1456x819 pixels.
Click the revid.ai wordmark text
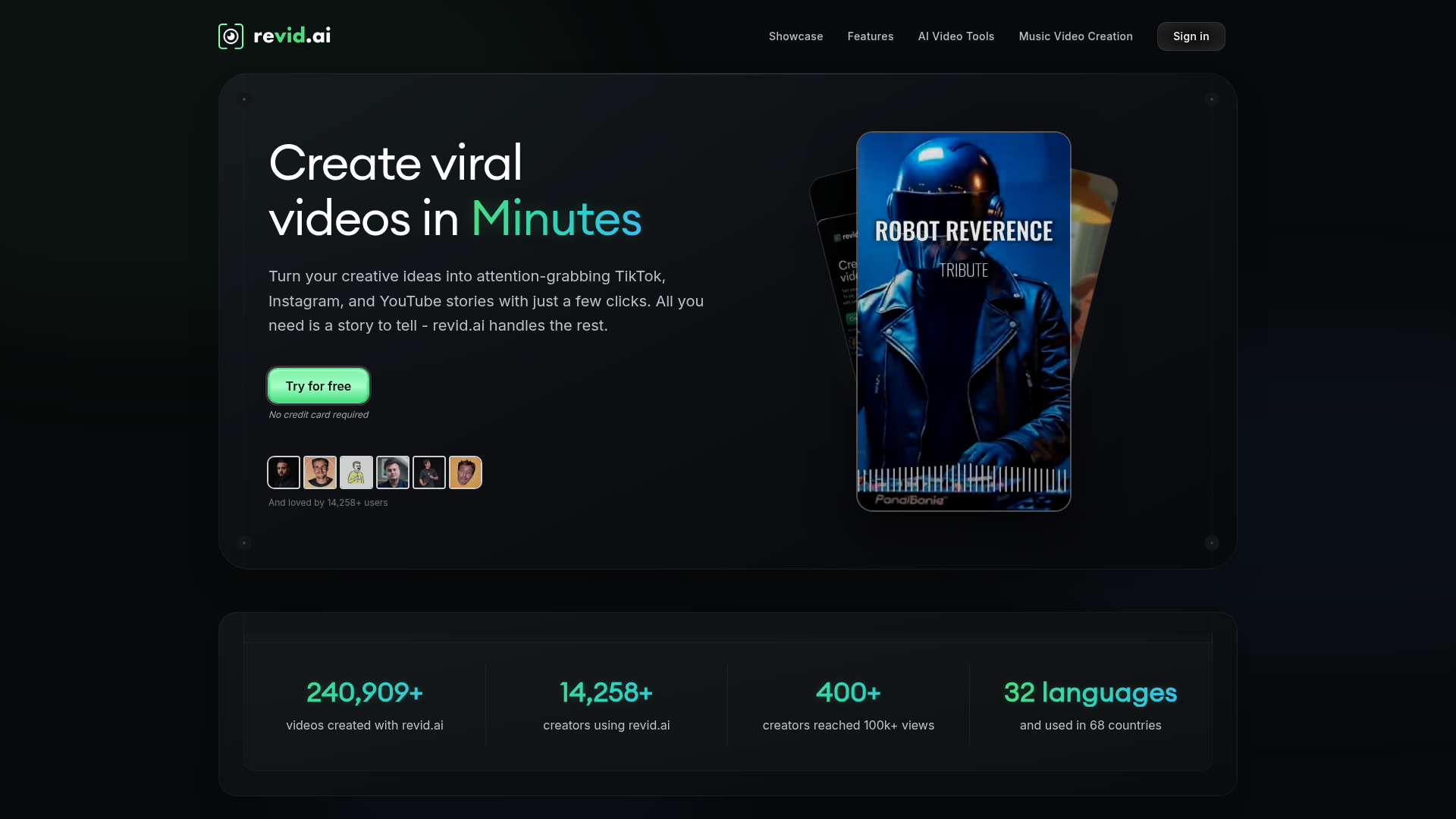(292, 36)
